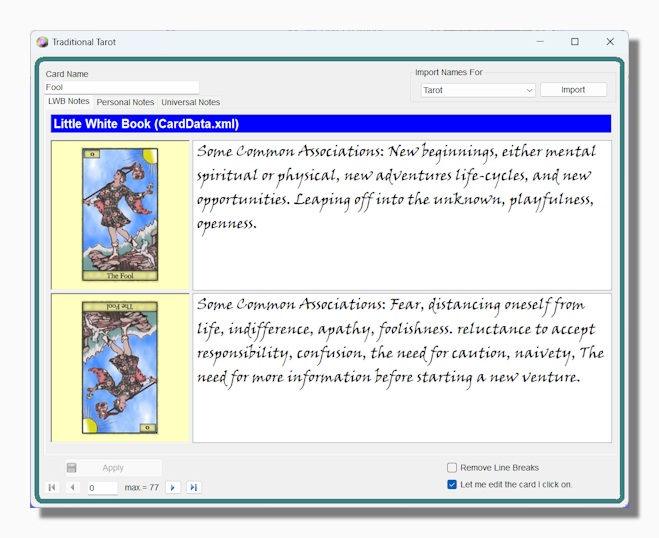The width and height of the screenshot is (659, 538).
Task: Click the Card Name field containing Fool
Action: [x=122, y=87]
